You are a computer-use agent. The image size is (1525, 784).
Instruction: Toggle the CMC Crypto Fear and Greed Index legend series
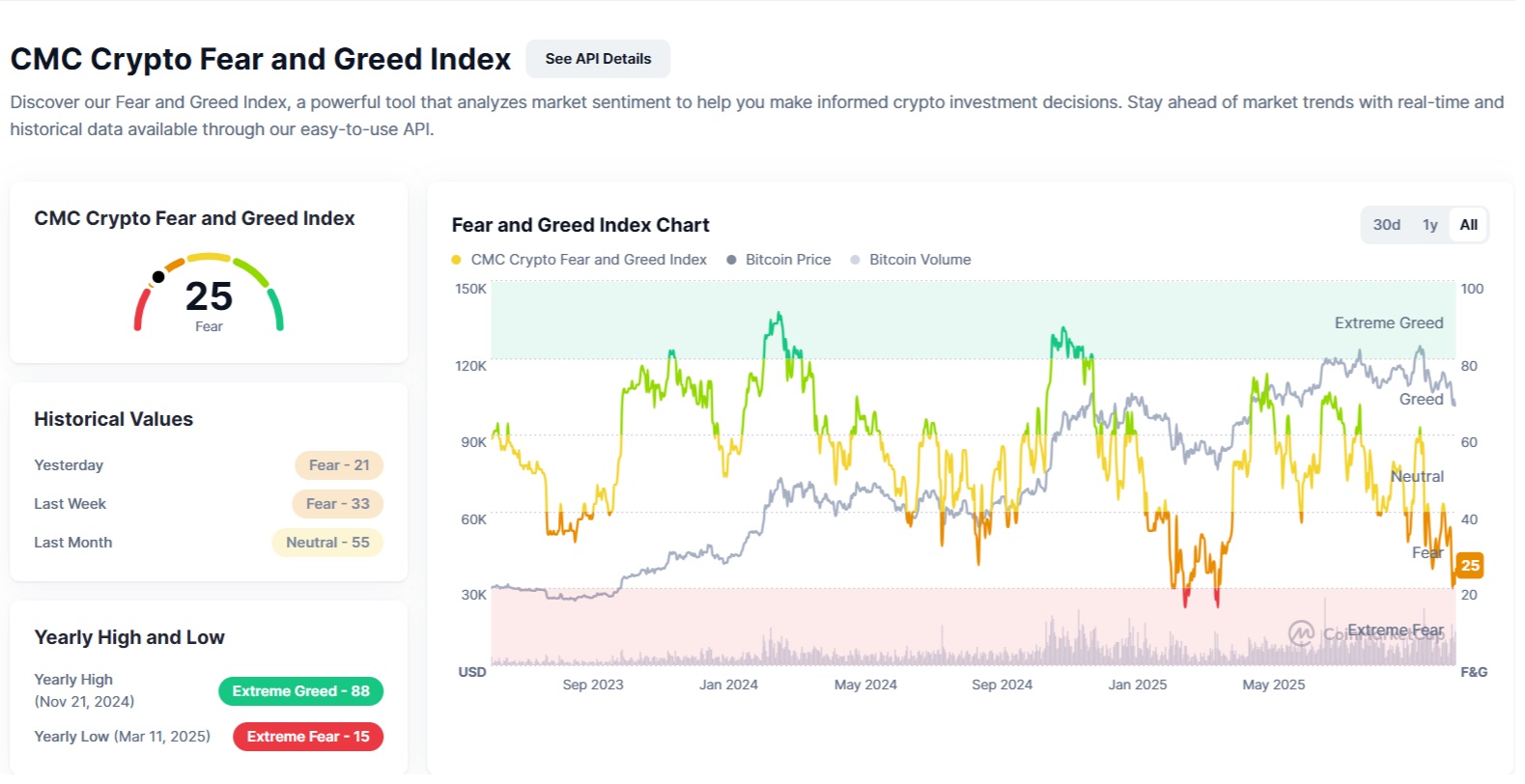(x=579, y=260)
